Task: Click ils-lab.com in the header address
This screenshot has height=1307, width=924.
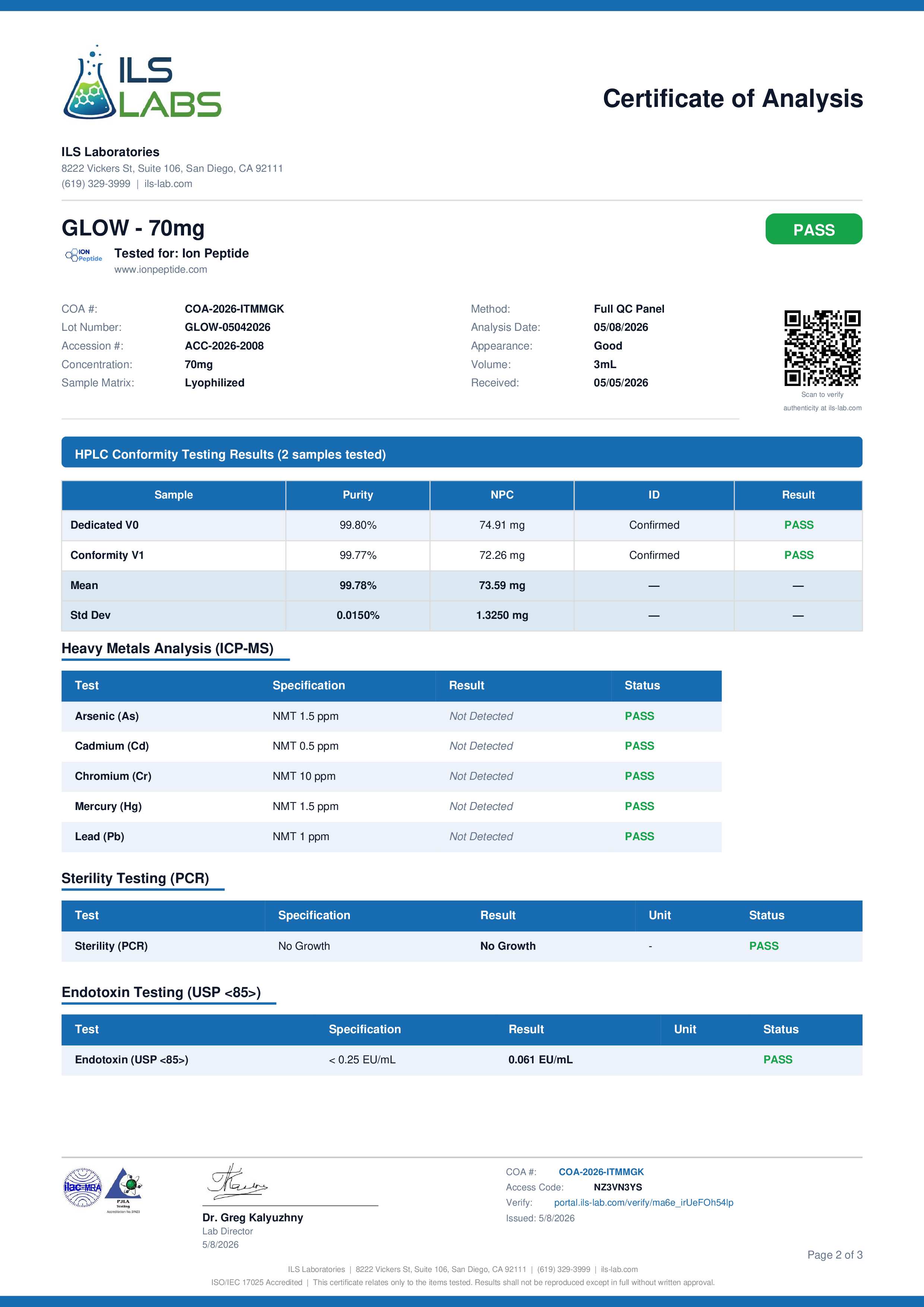Action: [x=168, y=184]
